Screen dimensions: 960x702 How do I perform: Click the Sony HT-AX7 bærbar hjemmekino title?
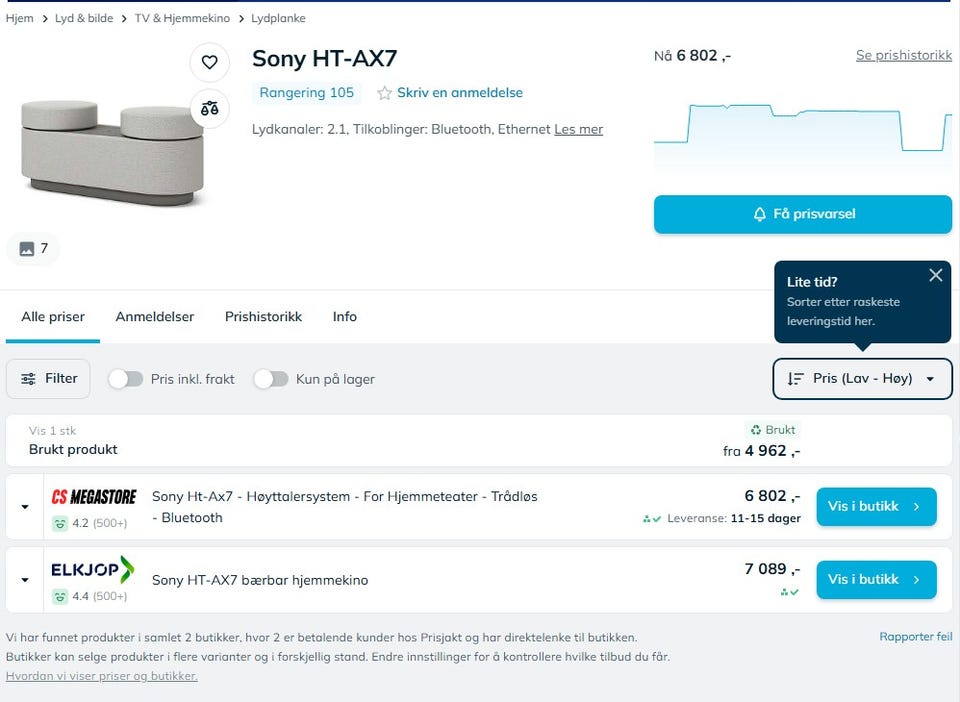[x=260, y=580]
